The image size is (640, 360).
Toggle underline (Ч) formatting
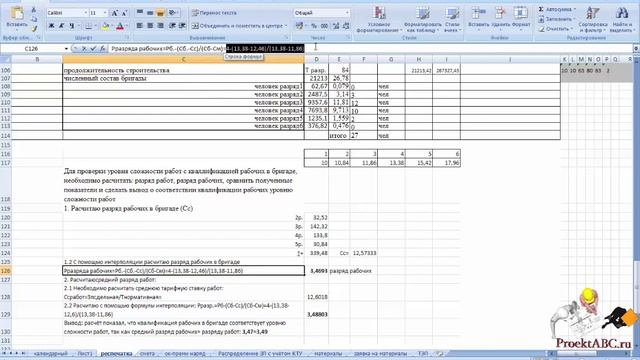71,26
